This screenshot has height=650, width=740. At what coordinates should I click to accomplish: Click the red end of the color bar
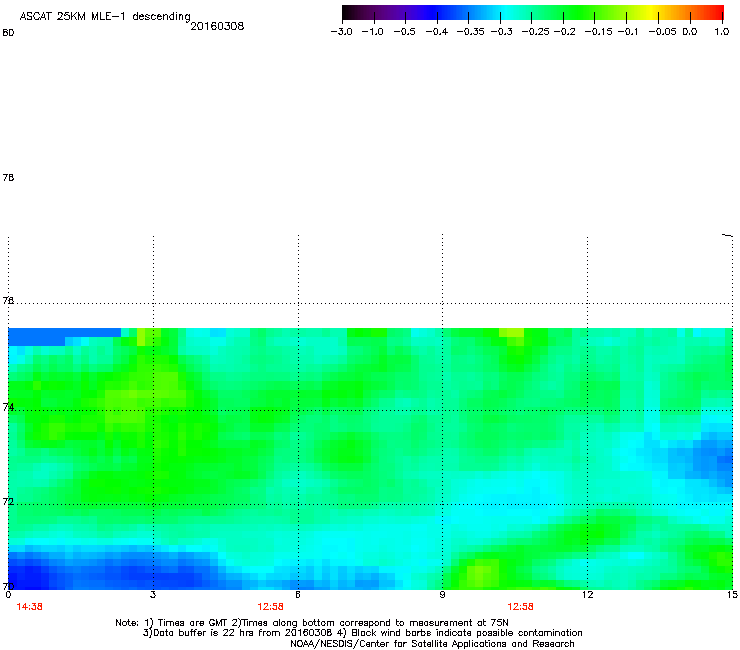click(x=715, y=13)
